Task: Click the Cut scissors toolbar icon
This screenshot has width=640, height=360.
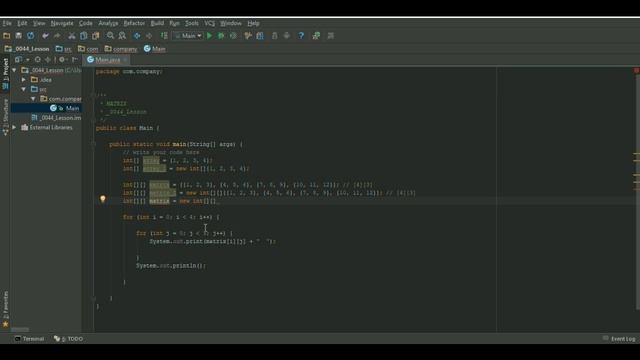Action: [71, 36]
